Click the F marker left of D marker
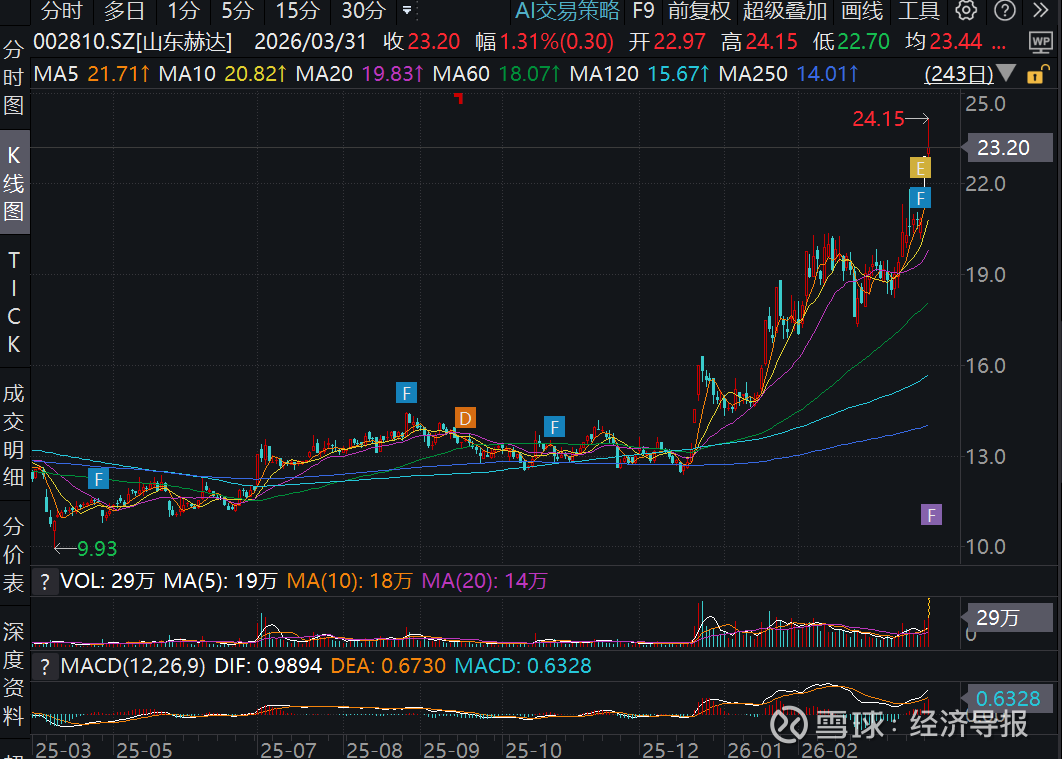Image resolution: width=1062 pixels, height=759 pixels. coord(406,393)
